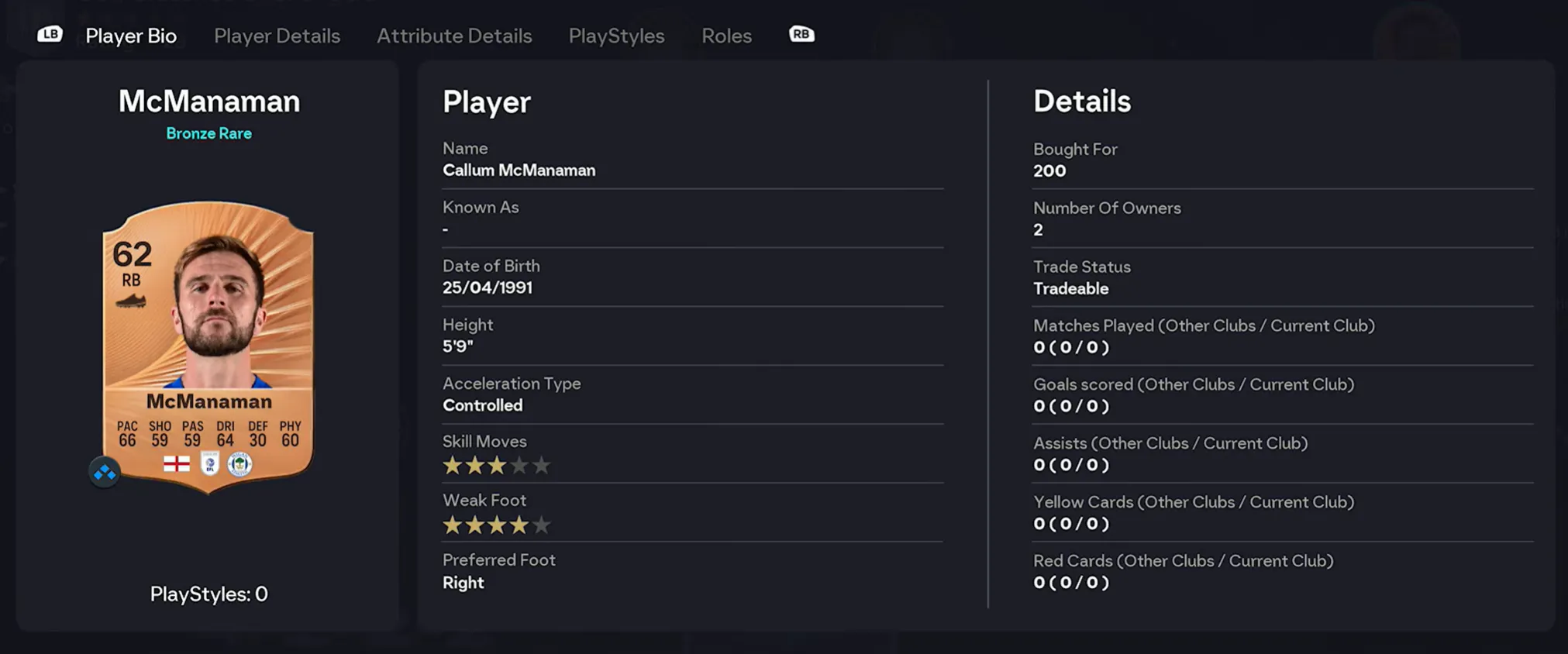The height and width of the screenshot is (654, 1568).
Task: Click the league badge on the card
Action: (x=209, y=464)
